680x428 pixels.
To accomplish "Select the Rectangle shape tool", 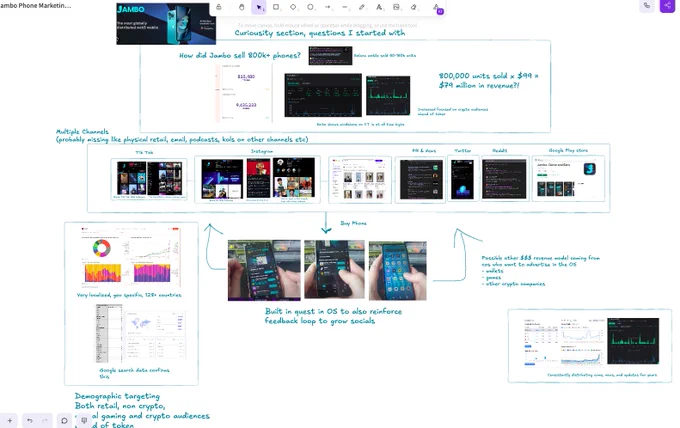I will (276, 7).
